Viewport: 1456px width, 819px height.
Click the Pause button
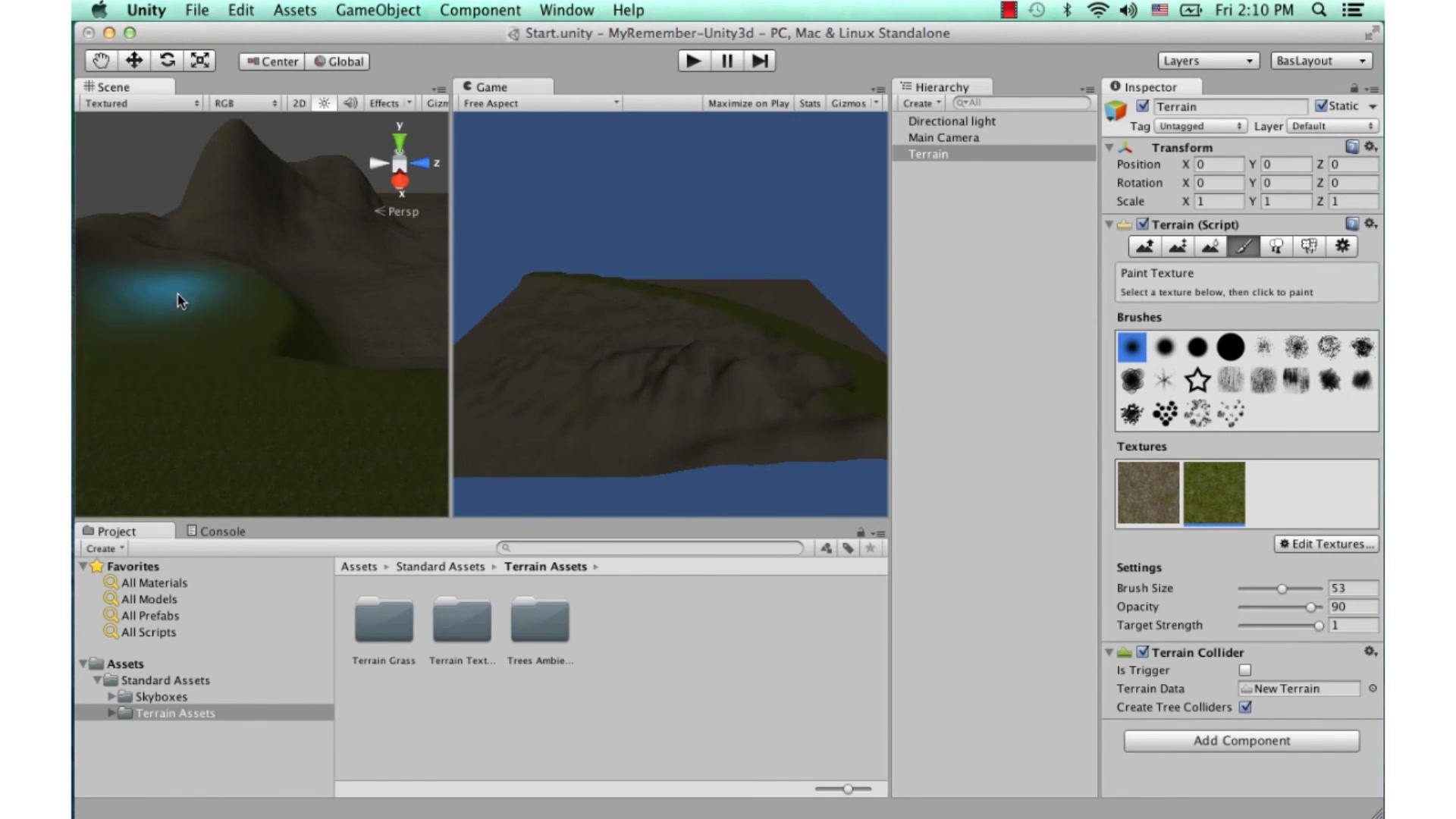pos(726,61)
